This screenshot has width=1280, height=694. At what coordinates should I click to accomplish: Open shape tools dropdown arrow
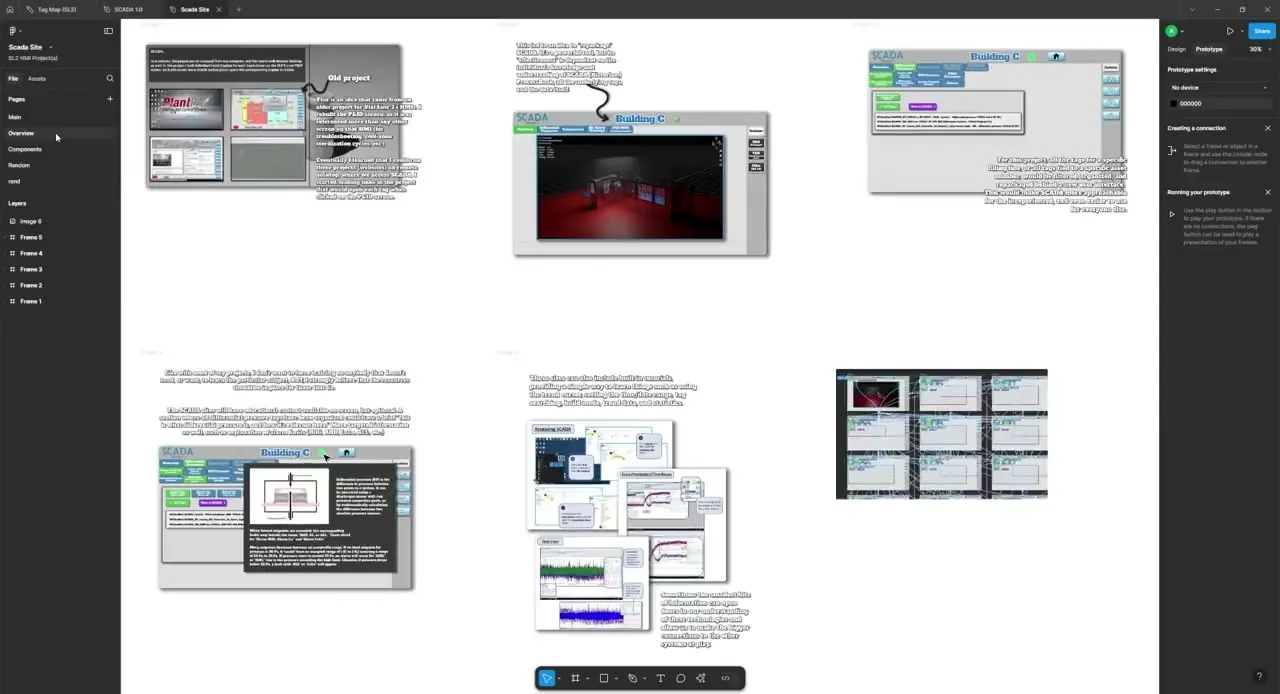coord(616,679)
